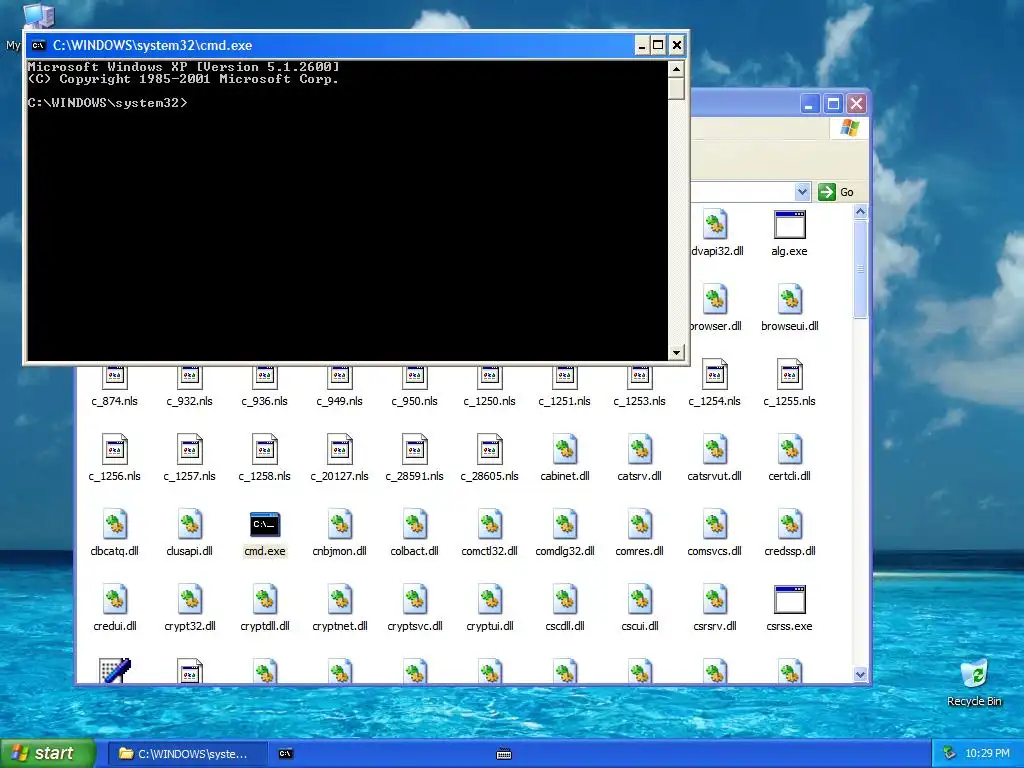
Task: Select the cmd.exe file icon
Action: [264, 524]
